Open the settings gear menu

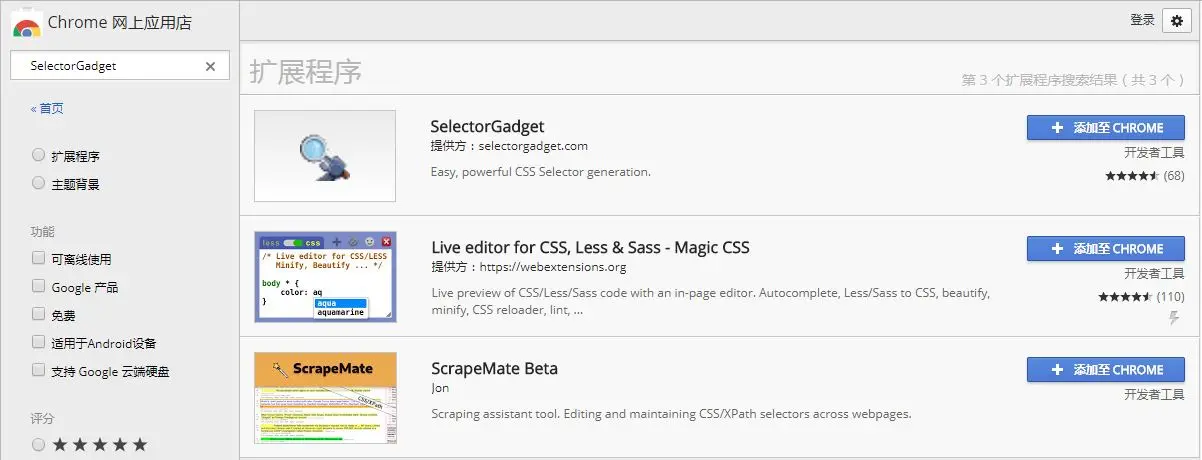(x=1177, y=21)
